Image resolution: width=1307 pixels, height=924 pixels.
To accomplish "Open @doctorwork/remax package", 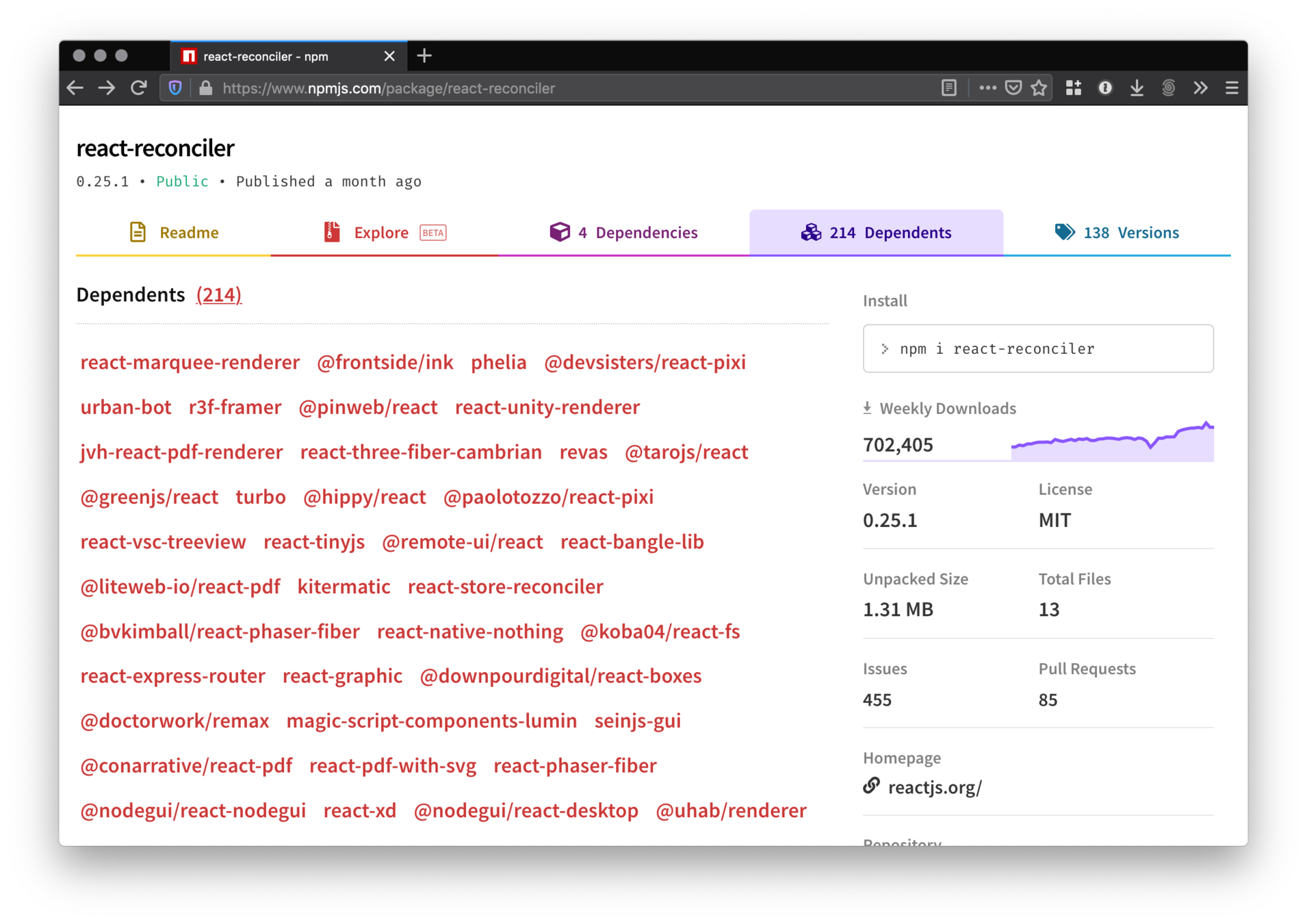I will click(x=174, y=721).
